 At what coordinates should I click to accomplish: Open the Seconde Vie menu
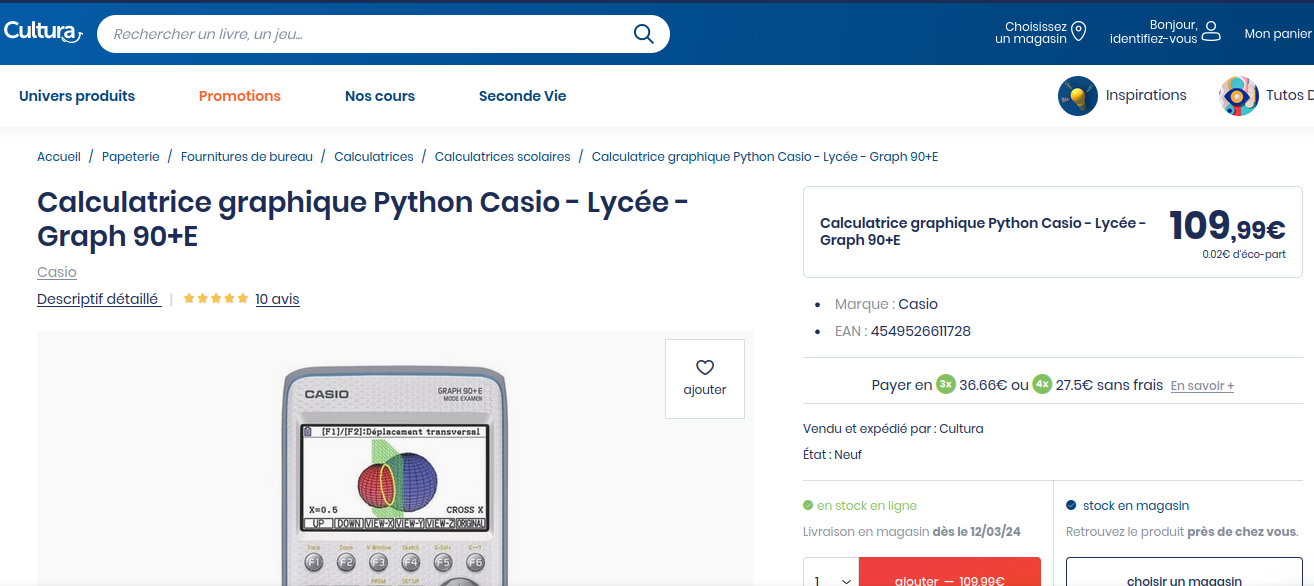tap(523, 96)
